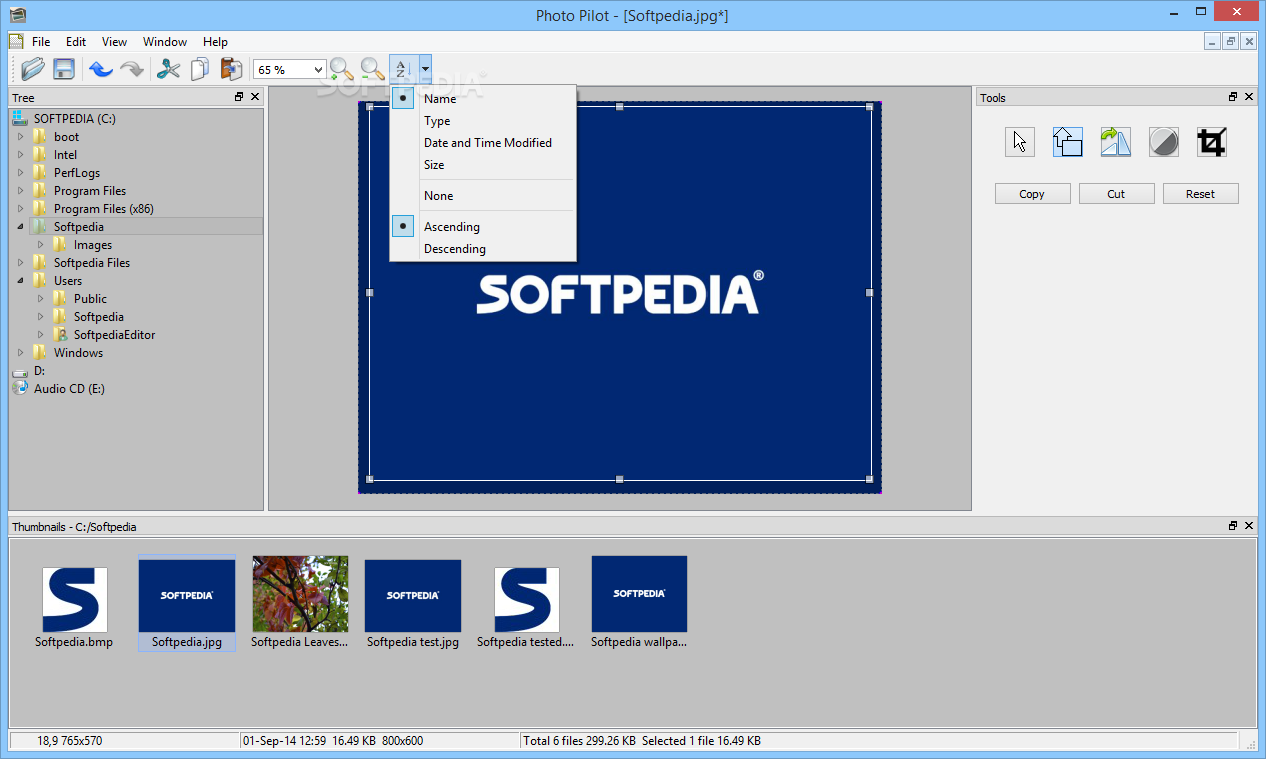Collapse the Softpedia folder in C:
The width and height of the screenshot is (1266, 759).
click(x=20, y=227)
